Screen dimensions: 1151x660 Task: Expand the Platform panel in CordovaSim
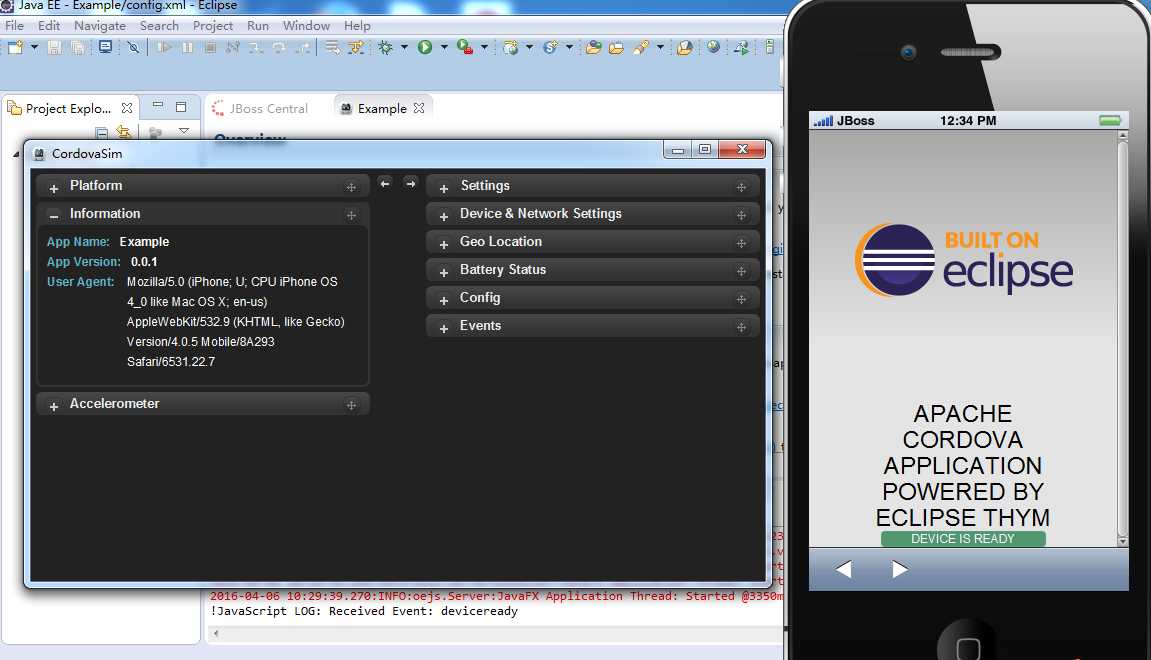click(54, 189)
